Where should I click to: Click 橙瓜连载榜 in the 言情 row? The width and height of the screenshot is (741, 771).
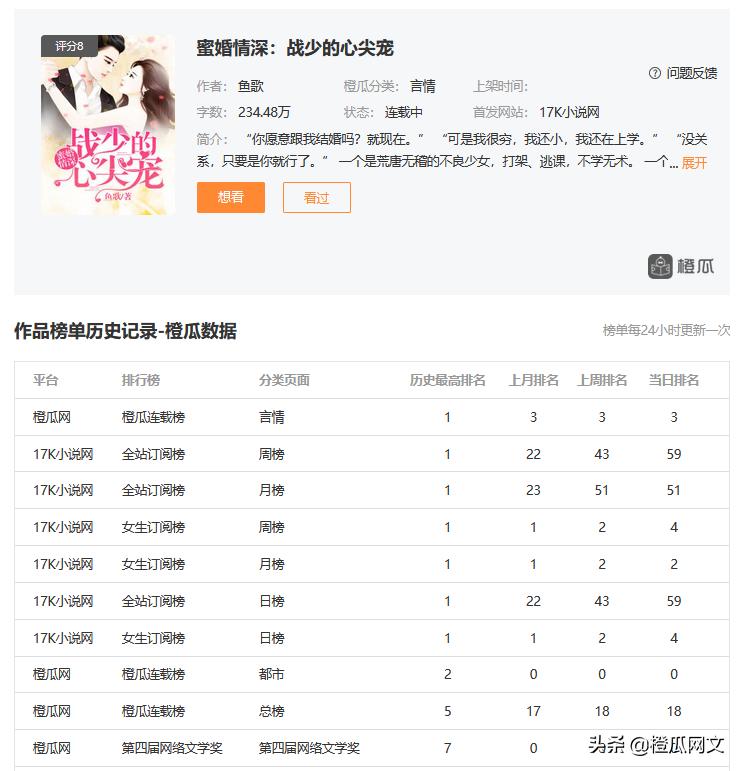pyautogui.click(x=153, y=417)
